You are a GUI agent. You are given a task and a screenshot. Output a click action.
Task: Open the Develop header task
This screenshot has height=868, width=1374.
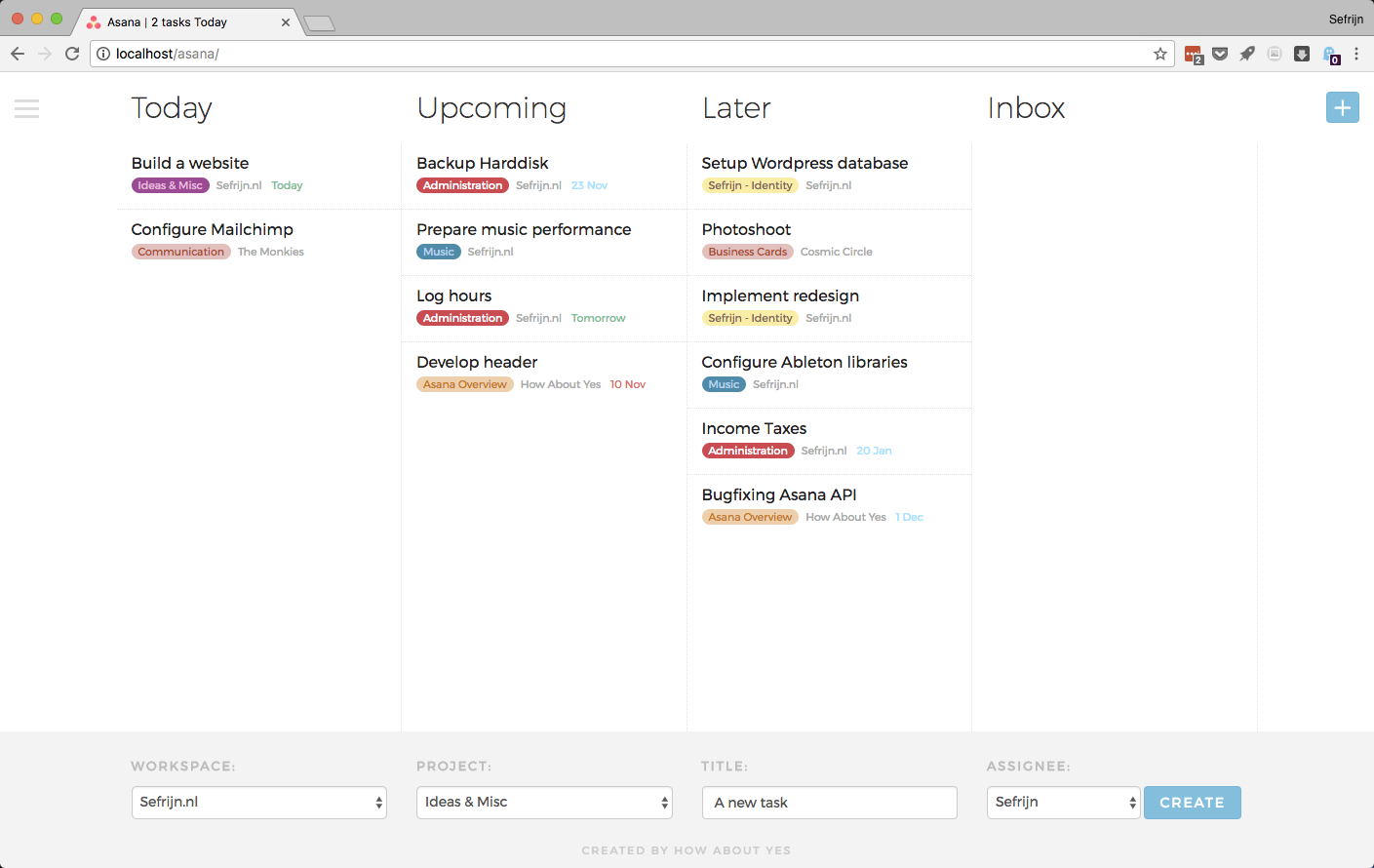click(477, 362)
